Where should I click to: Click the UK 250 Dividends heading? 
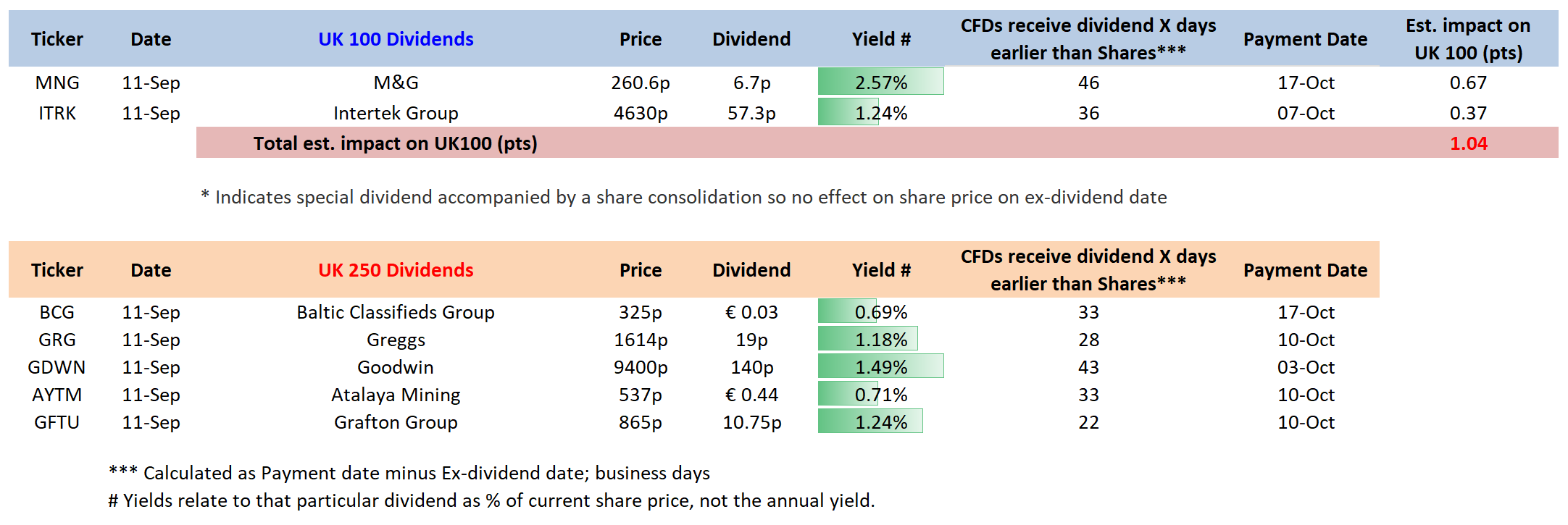click(396, 270)
